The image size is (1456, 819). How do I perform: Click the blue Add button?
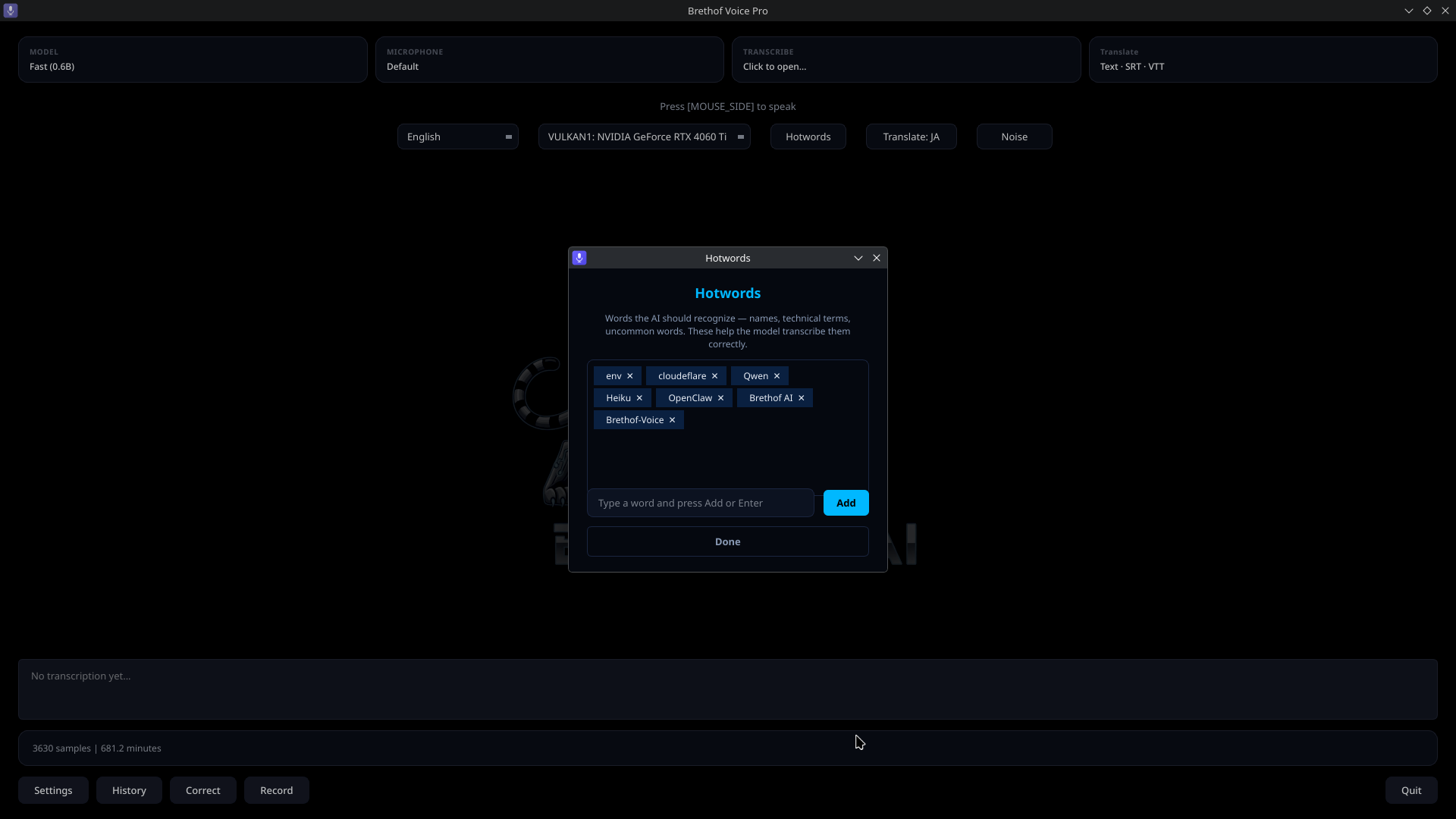(846, 503)
